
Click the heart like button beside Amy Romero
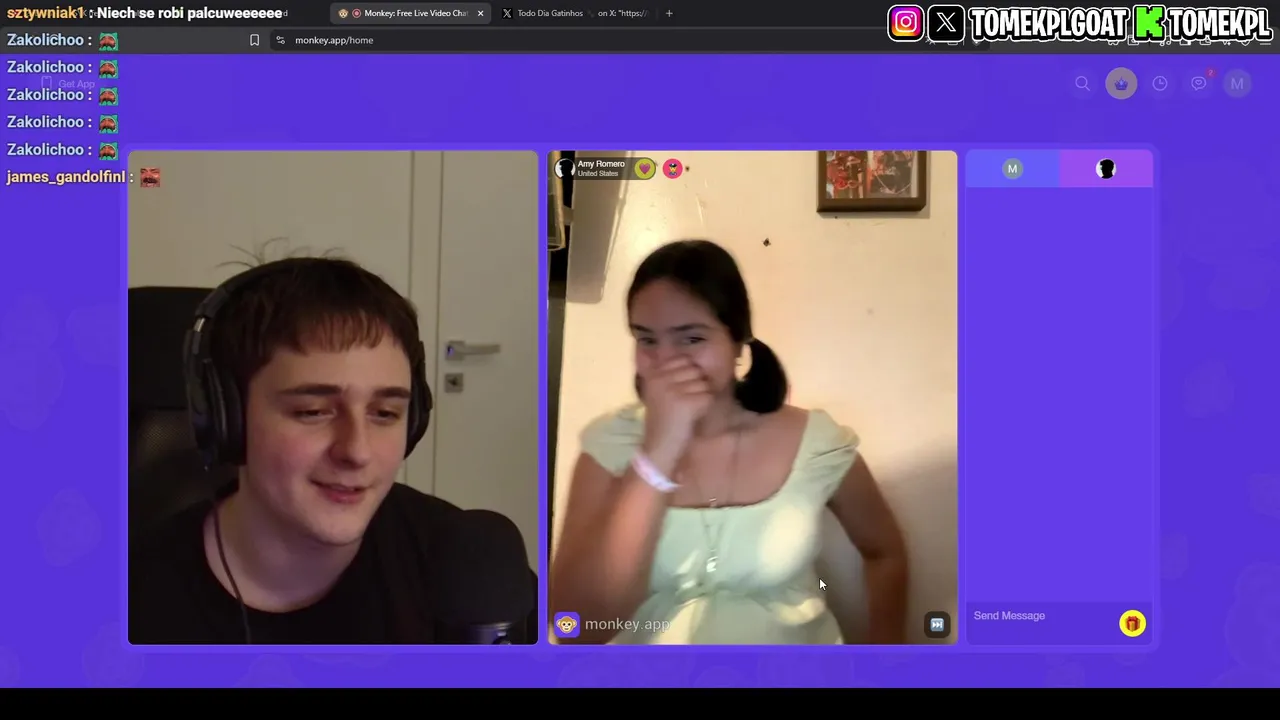click(645, 169)
